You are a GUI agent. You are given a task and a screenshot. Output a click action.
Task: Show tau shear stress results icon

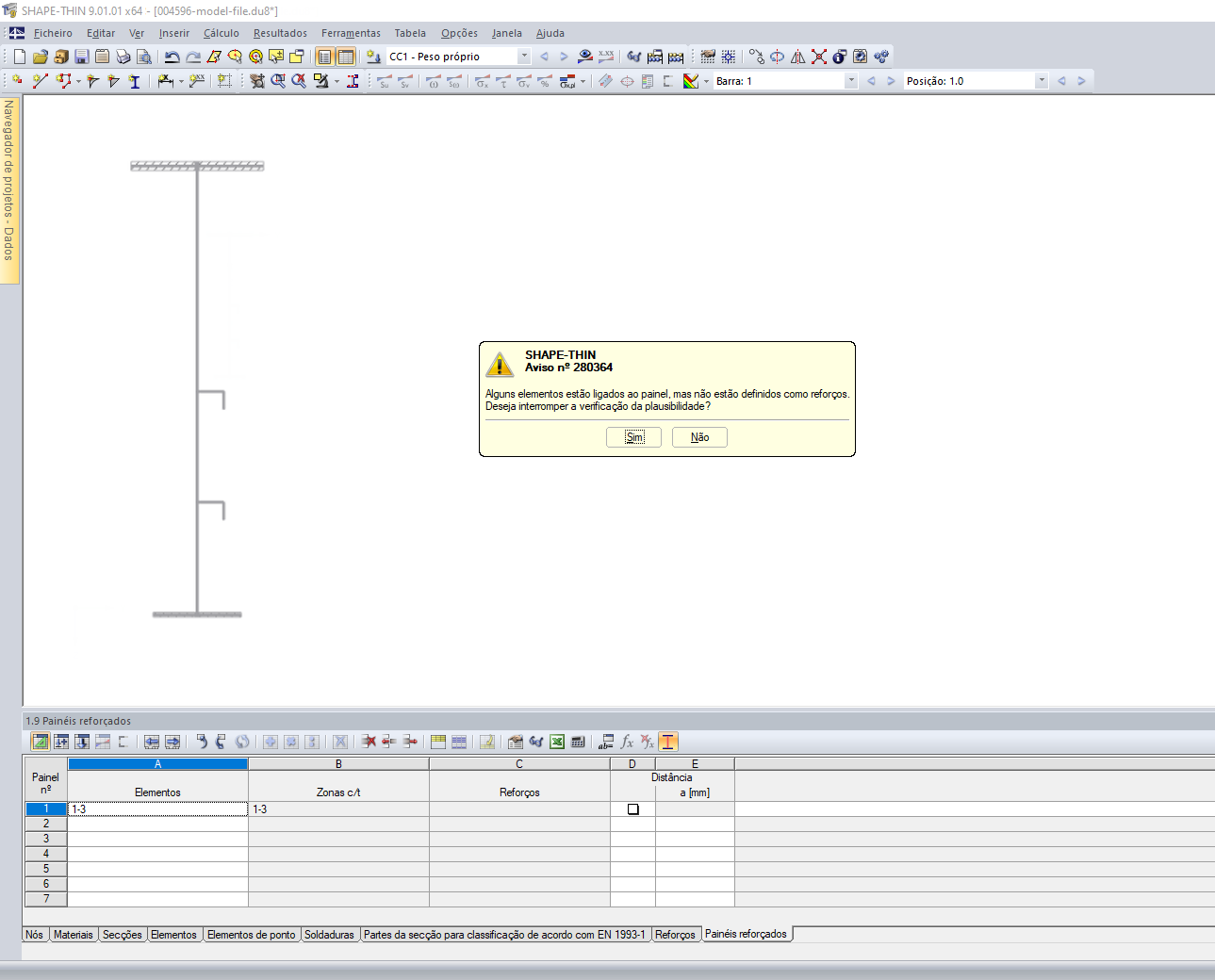coord(502,81)
